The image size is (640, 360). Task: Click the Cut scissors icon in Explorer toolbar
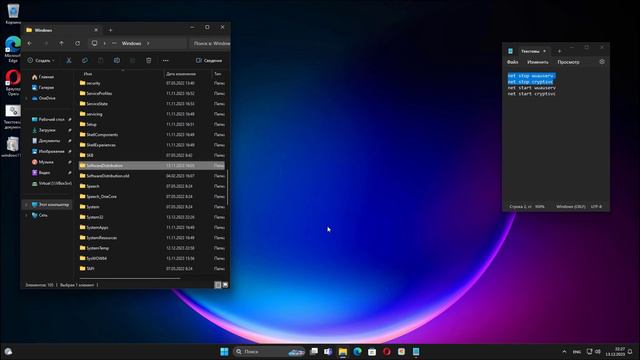69,60
